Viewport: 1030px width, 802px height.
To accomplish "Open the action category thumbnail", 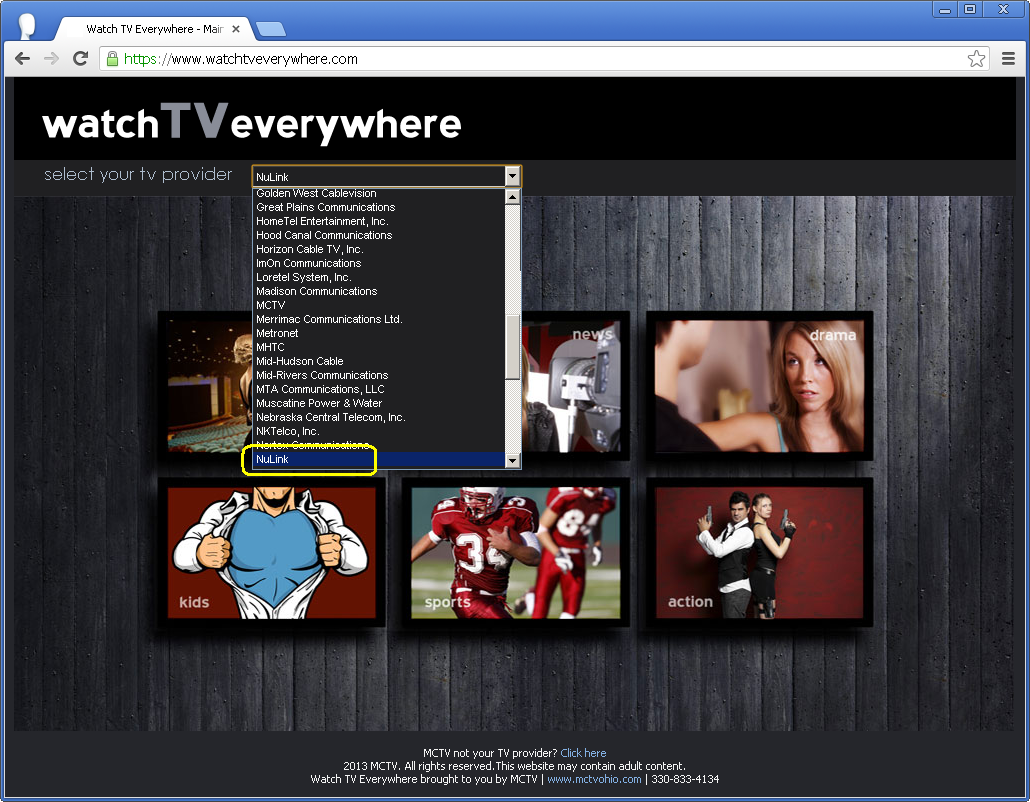I will pyautogui.click(x=759, y=552).
